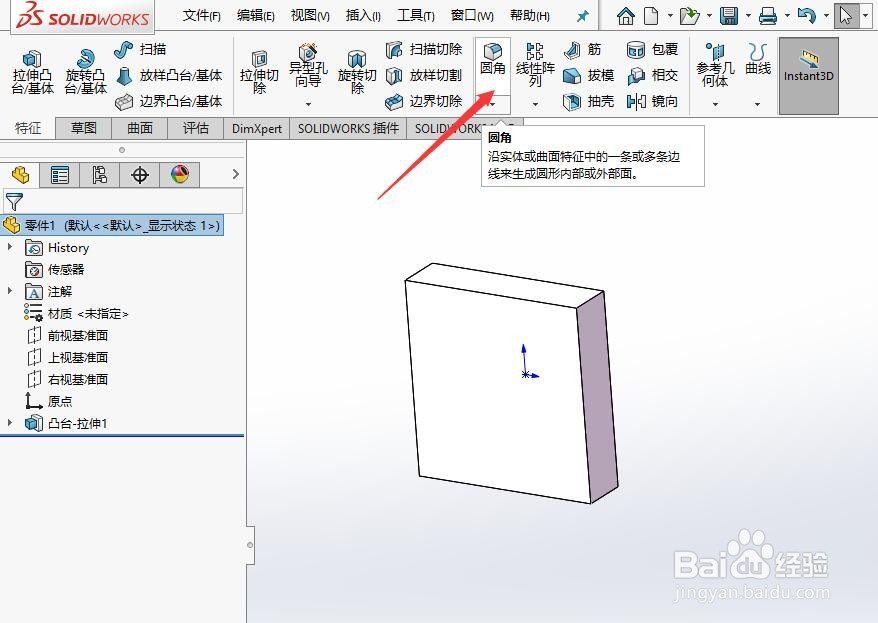Open dropdown arrow next to New document icon
The width and height of the screenshot is (878, 623).
670,16
